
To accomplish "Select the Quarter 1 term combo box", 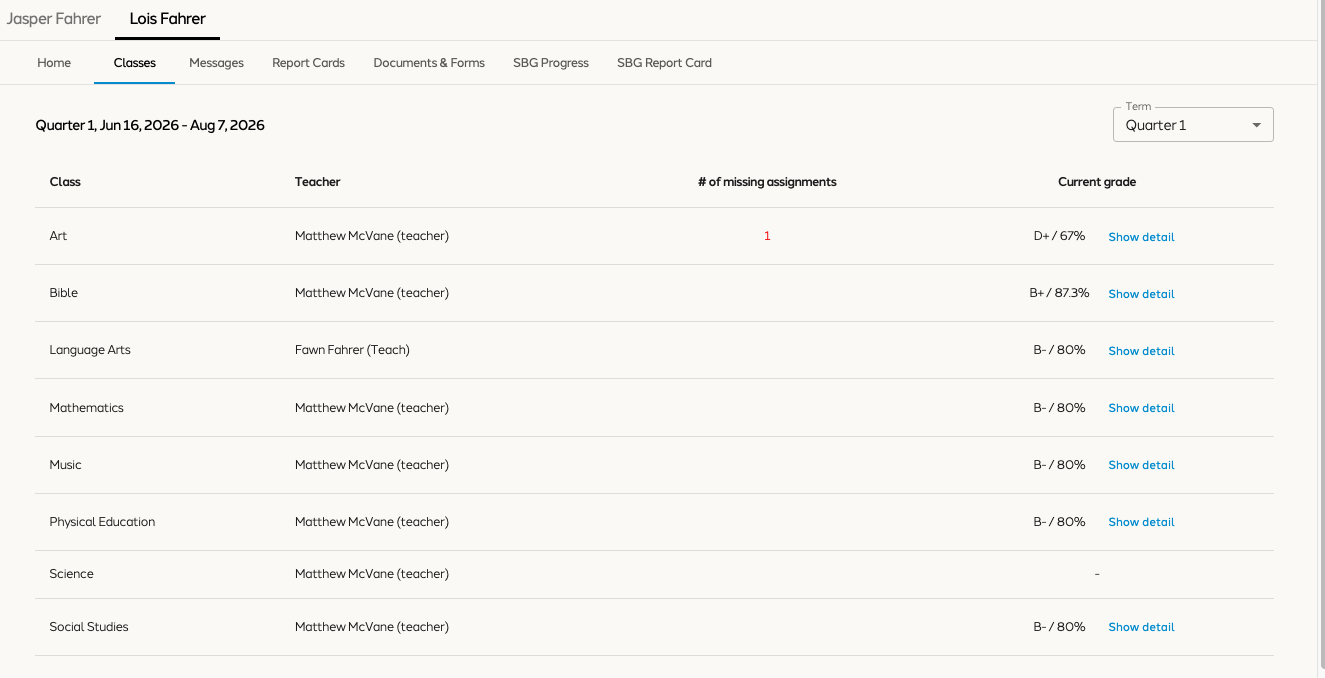I will [1193, 125].
